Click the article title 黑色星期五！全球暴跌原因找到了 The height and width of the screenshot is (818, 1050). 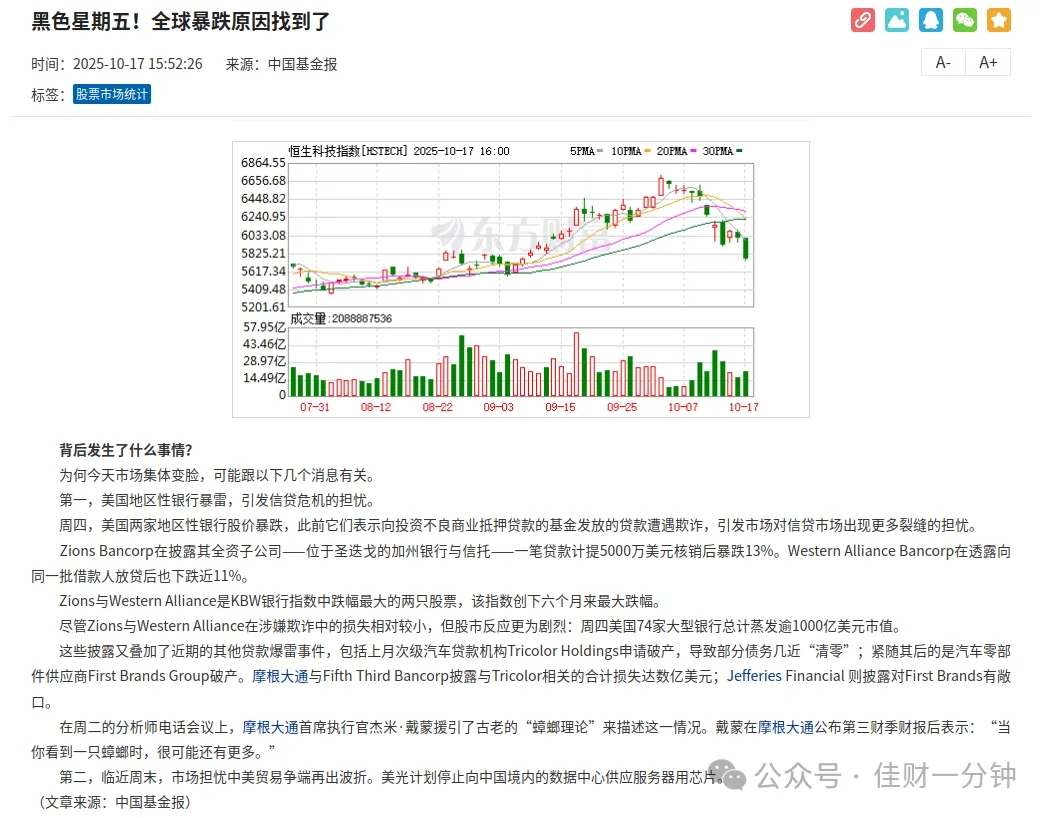point(181,21)
